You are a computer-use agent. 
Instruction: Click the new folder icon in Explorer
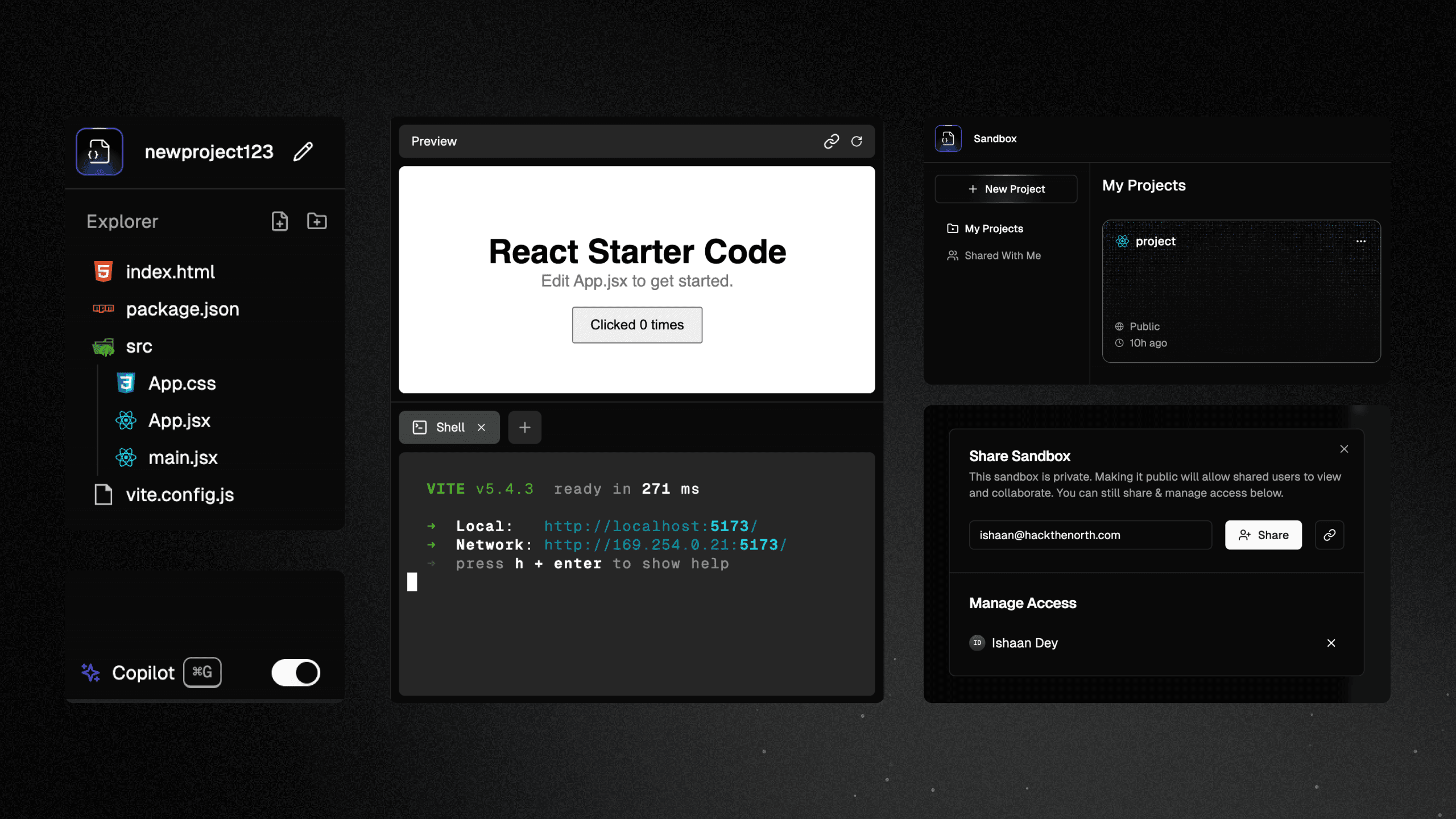[316, 221]
